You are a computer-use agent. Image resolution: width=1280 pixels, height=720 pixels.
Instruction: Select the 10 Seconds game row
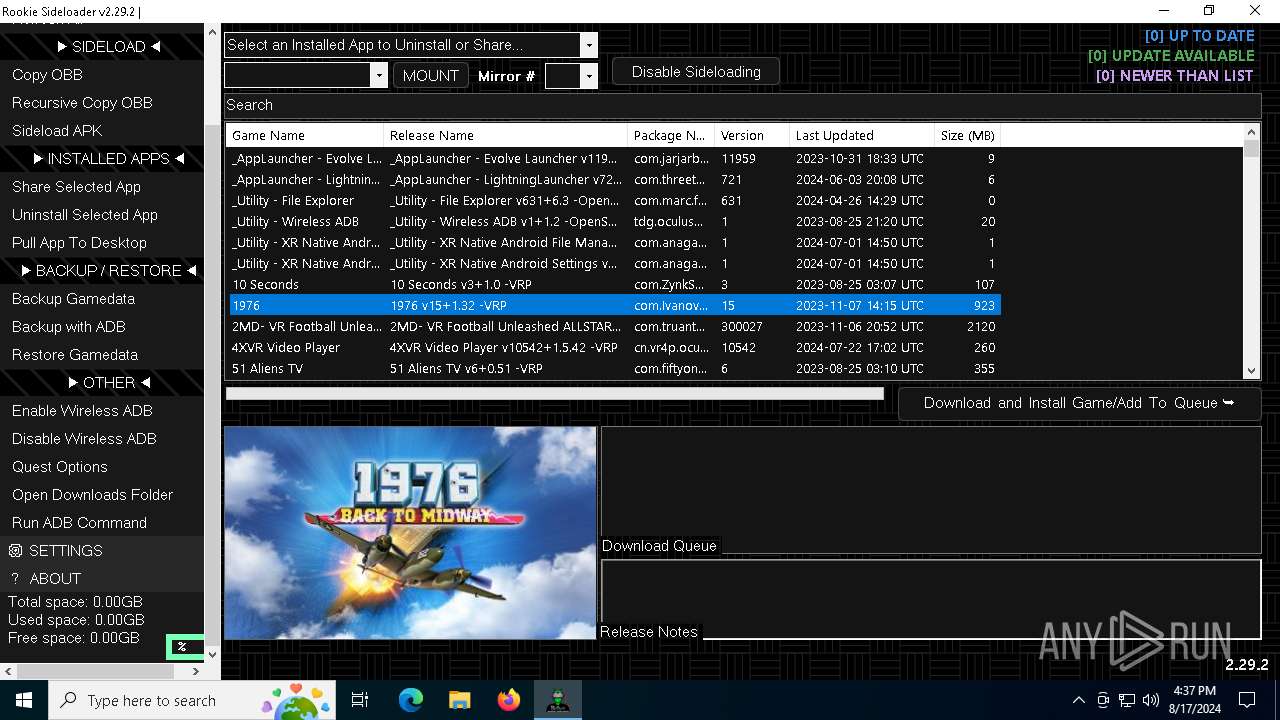[x=614, y=285]
